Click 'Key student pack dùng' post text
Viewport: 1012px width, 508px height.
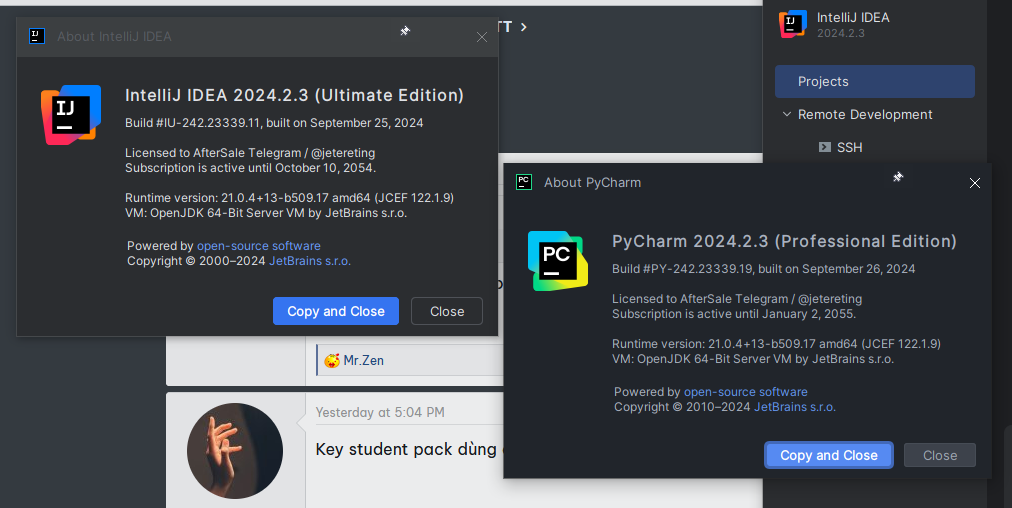pyautogui.click(x=406, y=449)
